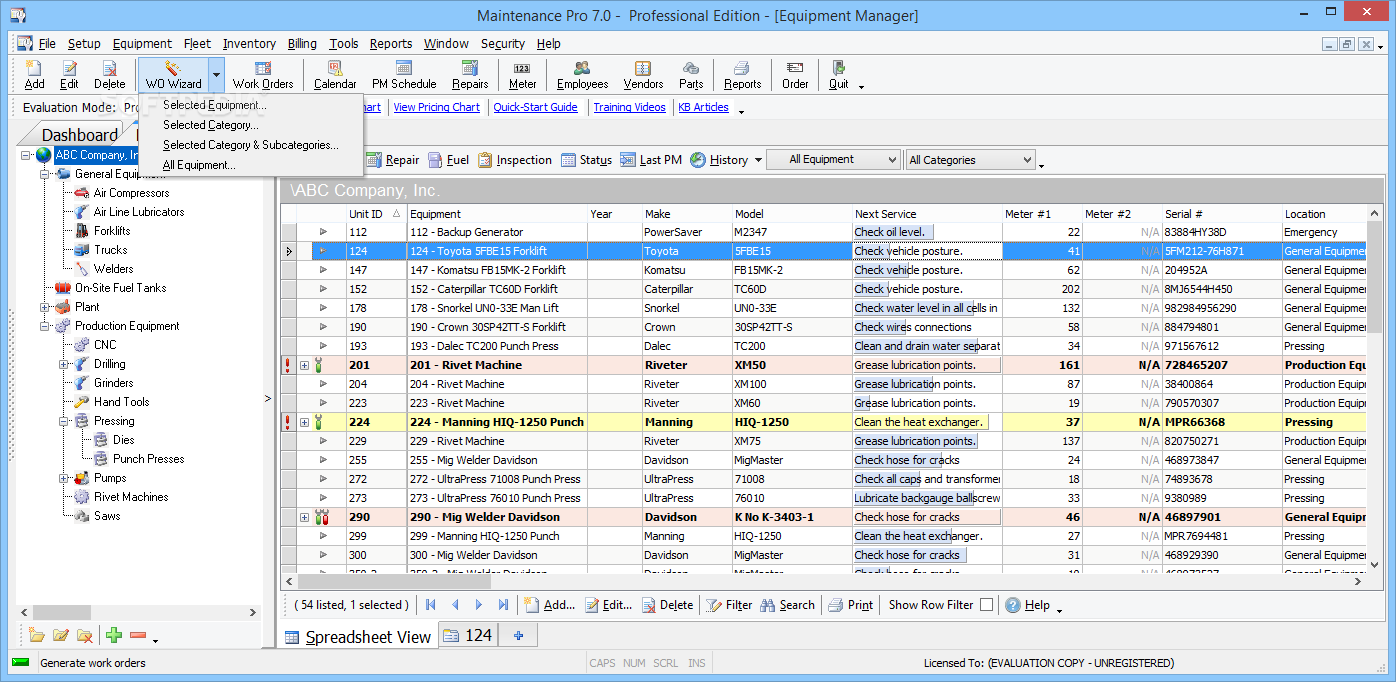Click the green plus icon under the tree
Screen dimensions: 1396x682
tap(114, 635)
